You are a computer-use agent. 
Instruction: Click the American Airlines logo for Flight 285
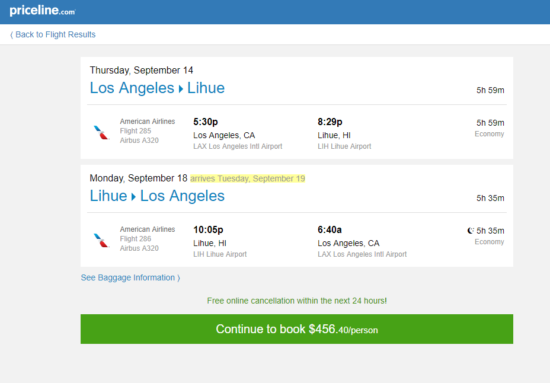click(101, 133)
